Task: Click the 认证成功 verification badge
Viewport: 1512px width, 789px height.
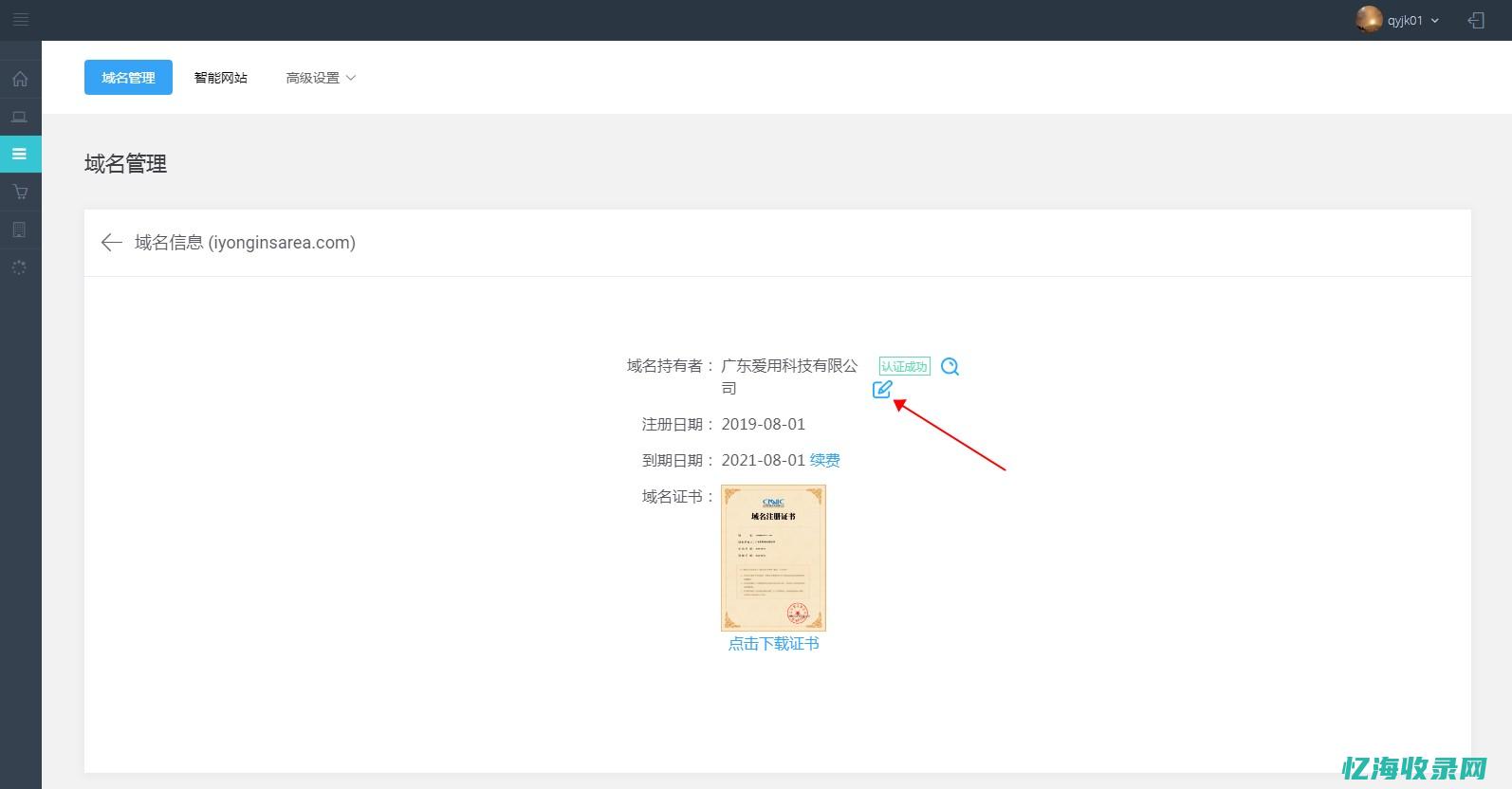Action: click(904, 367)
